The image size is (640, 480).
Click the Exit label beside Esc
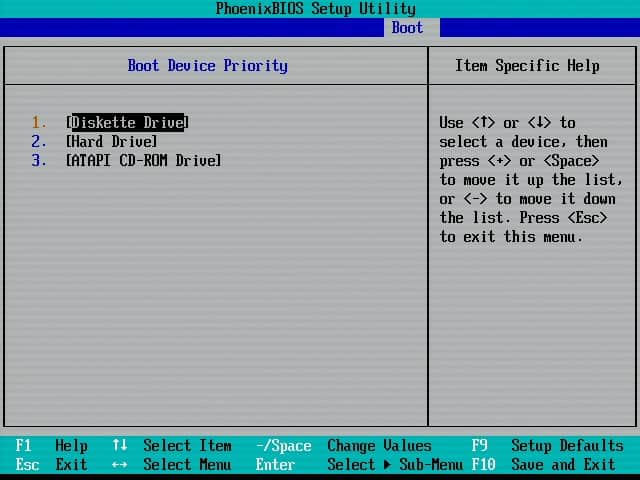click(x=71, y=464)
